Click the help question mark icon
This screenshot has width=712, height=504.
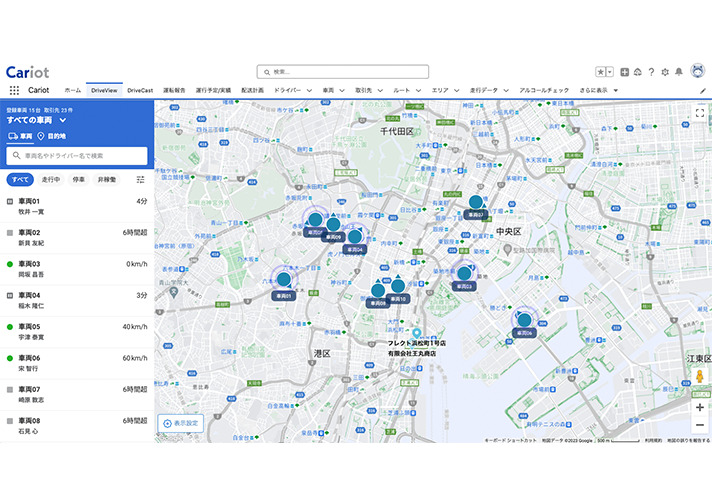point(651,72)
